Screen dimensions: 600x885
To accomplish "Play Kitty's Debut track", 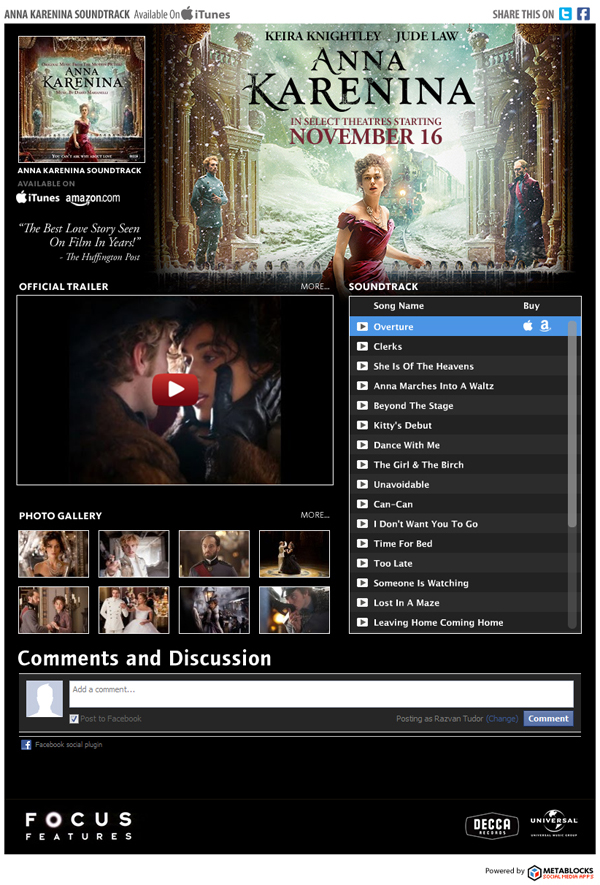I will 362,426.
